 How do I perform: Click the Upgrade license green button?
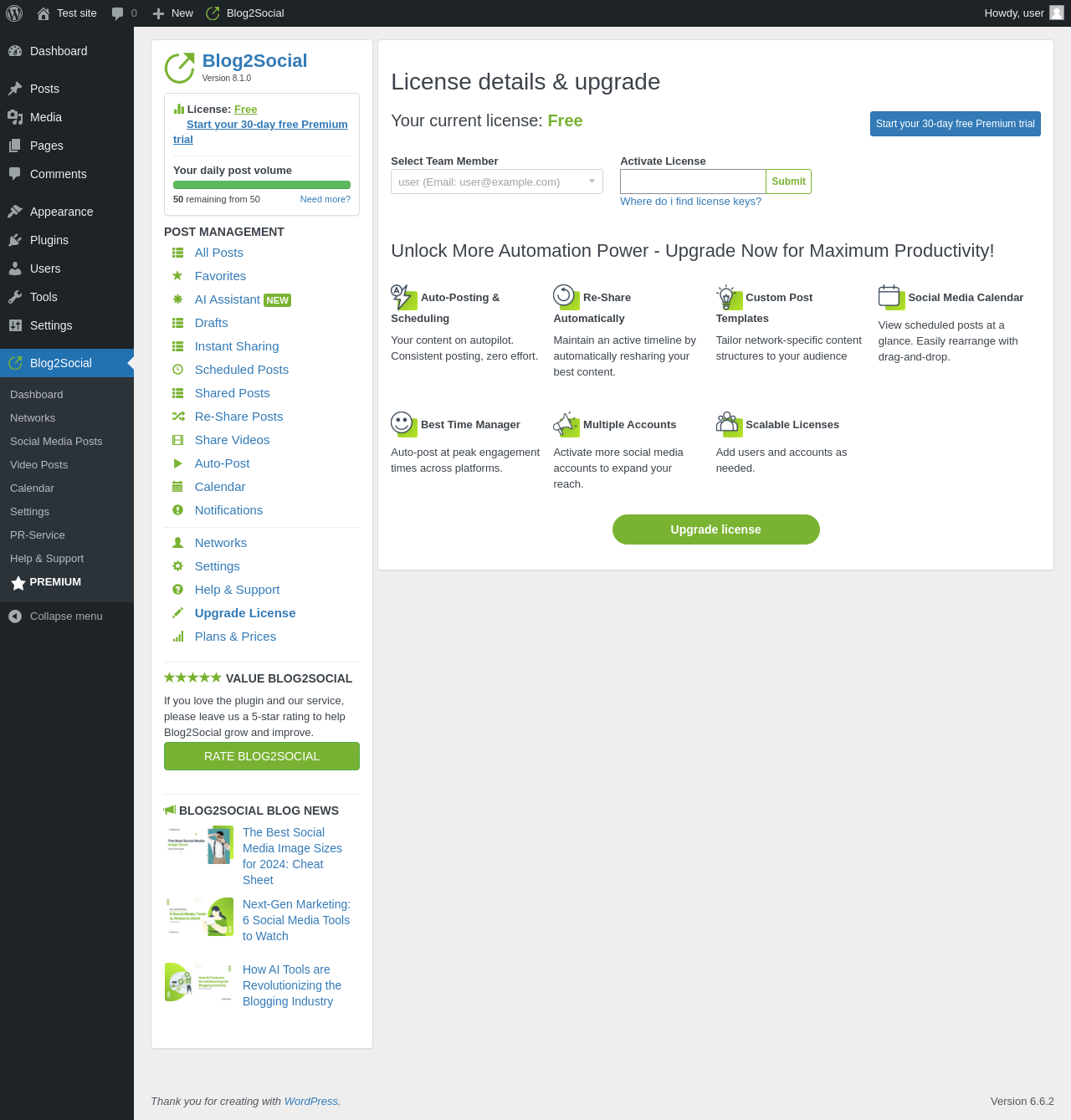[715, 529]
